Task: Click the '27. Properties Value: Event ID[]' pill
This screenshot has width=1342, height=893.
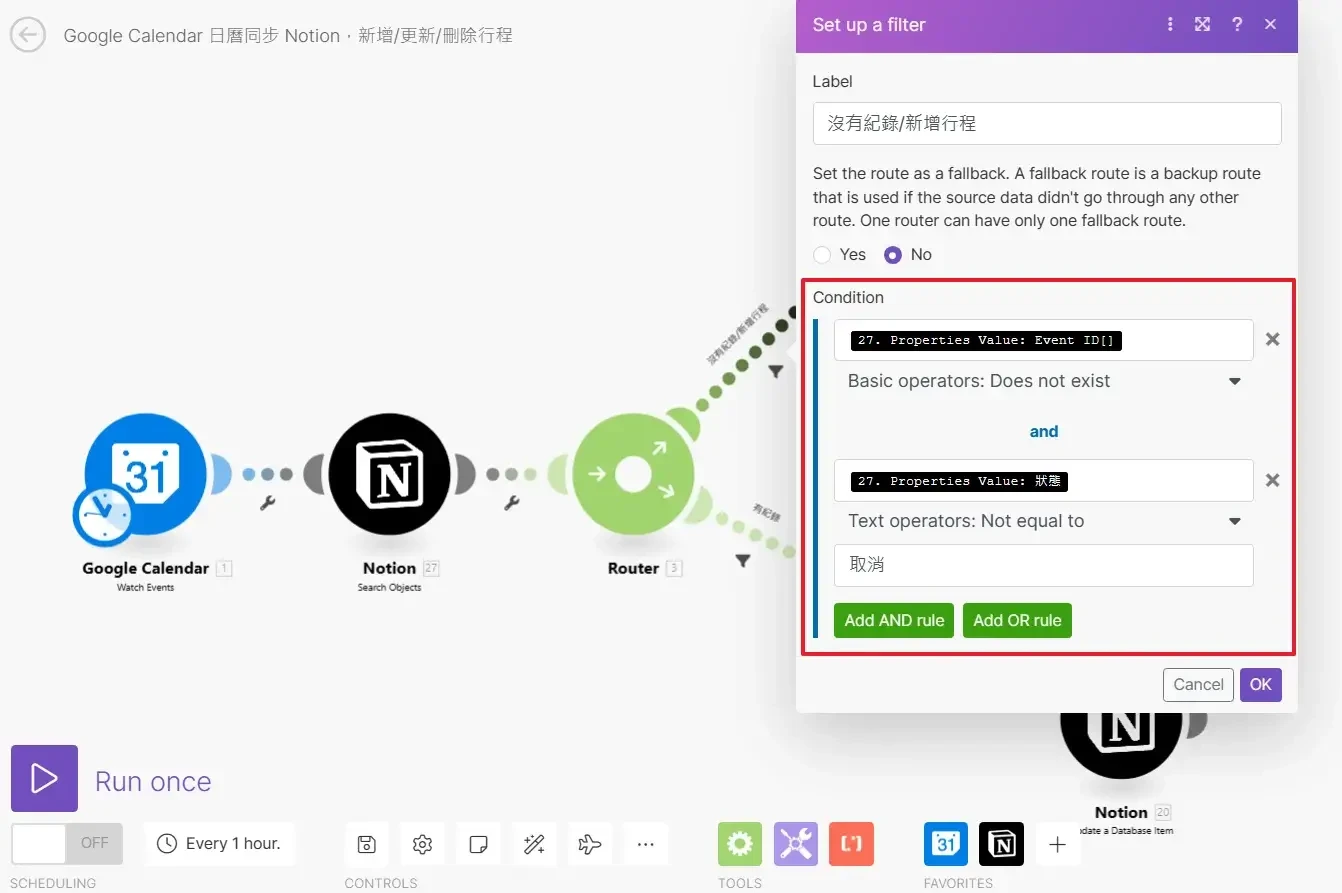Action: 986,340
